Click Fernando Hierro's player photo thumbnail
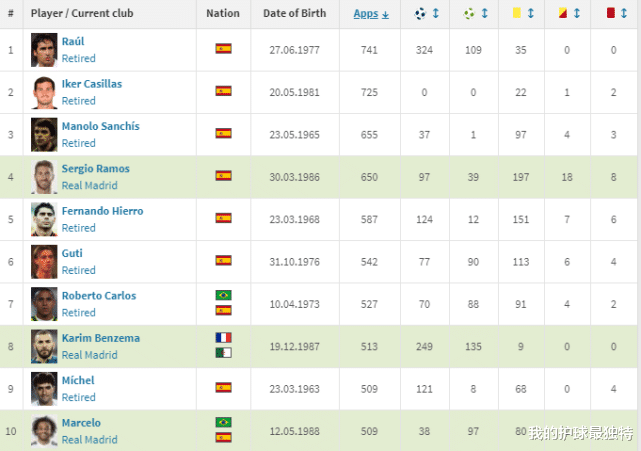The height and width of the screenshot is (451, 641). [43, 219]
